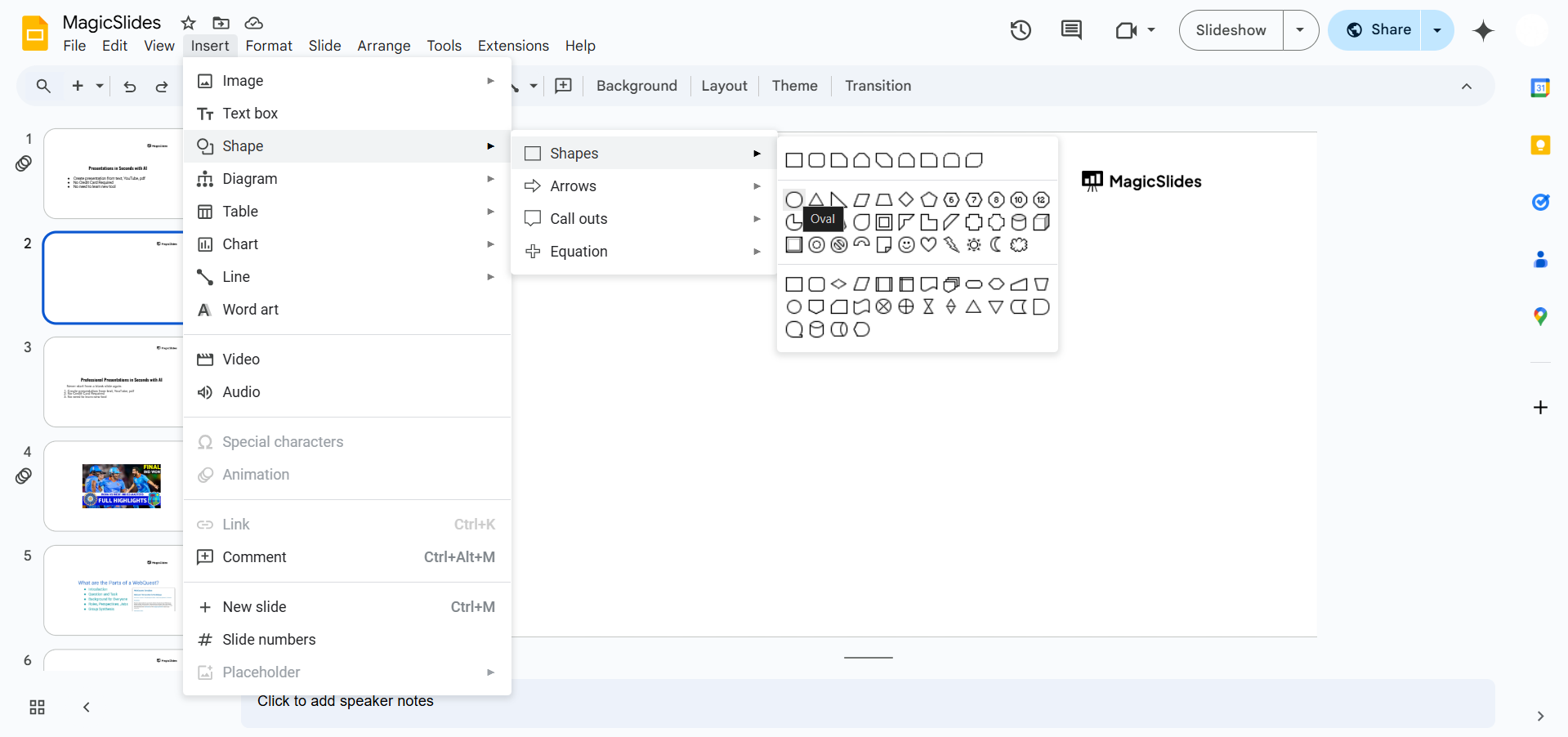Hide the menus with the up chevron
Screen dimensions: 1568x737
click(x=1467, y=86)
